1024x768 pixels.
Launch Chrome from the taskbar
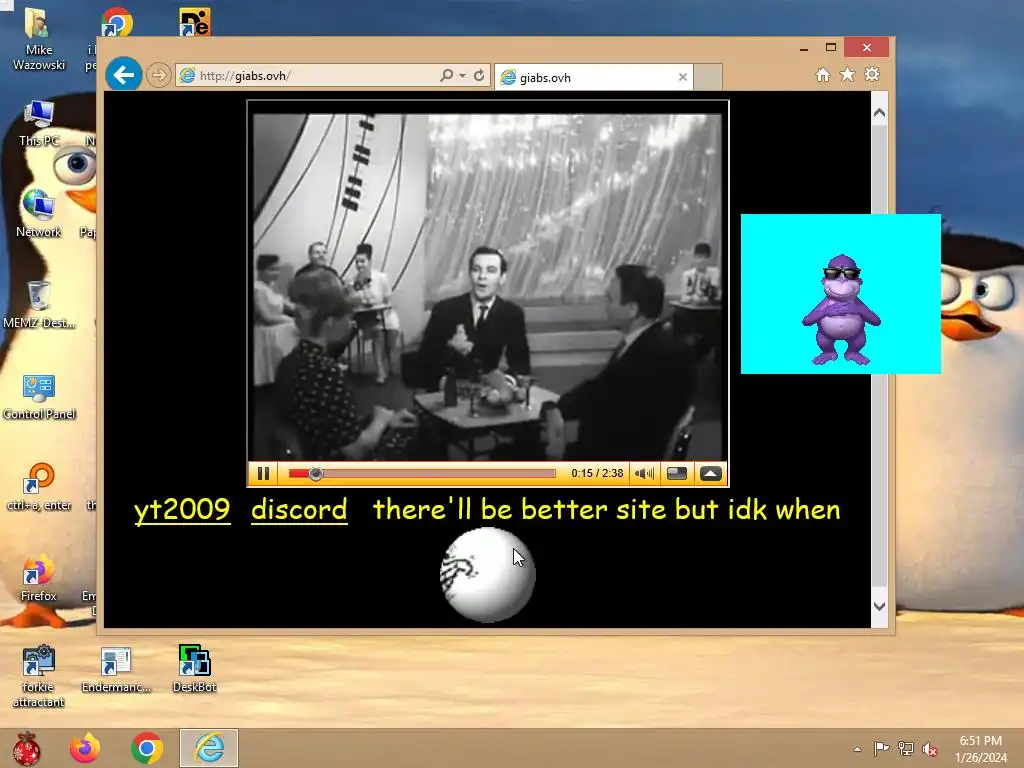coord(147,748)
